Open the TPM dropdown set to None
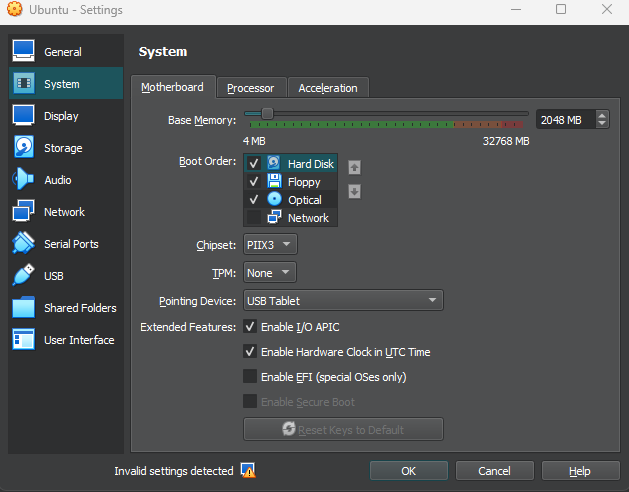Viewport: 629px width, 492px height. click(x=270, y=273)
